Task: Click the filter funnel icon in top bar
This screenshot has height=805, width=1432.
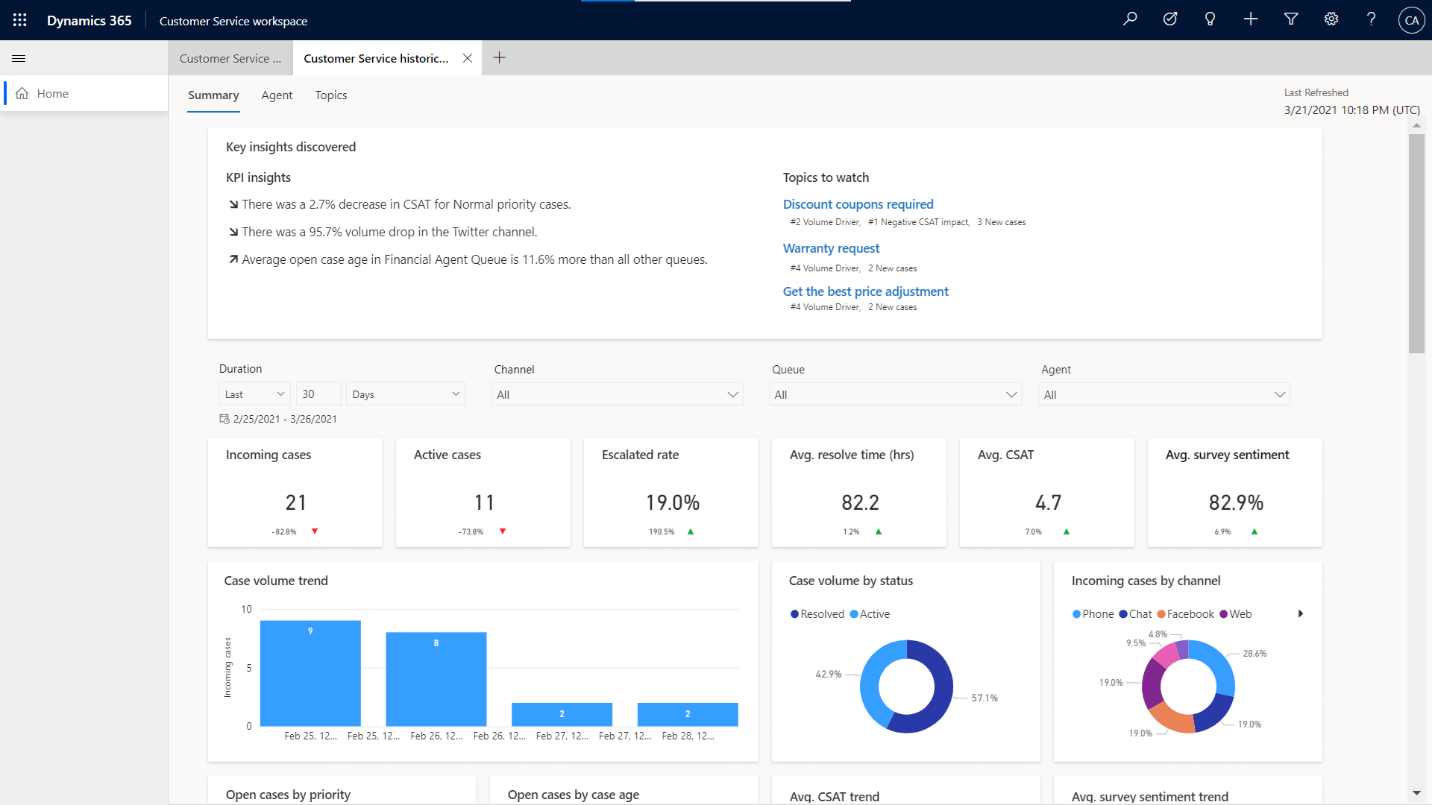Action: [x=1290, y=19]
